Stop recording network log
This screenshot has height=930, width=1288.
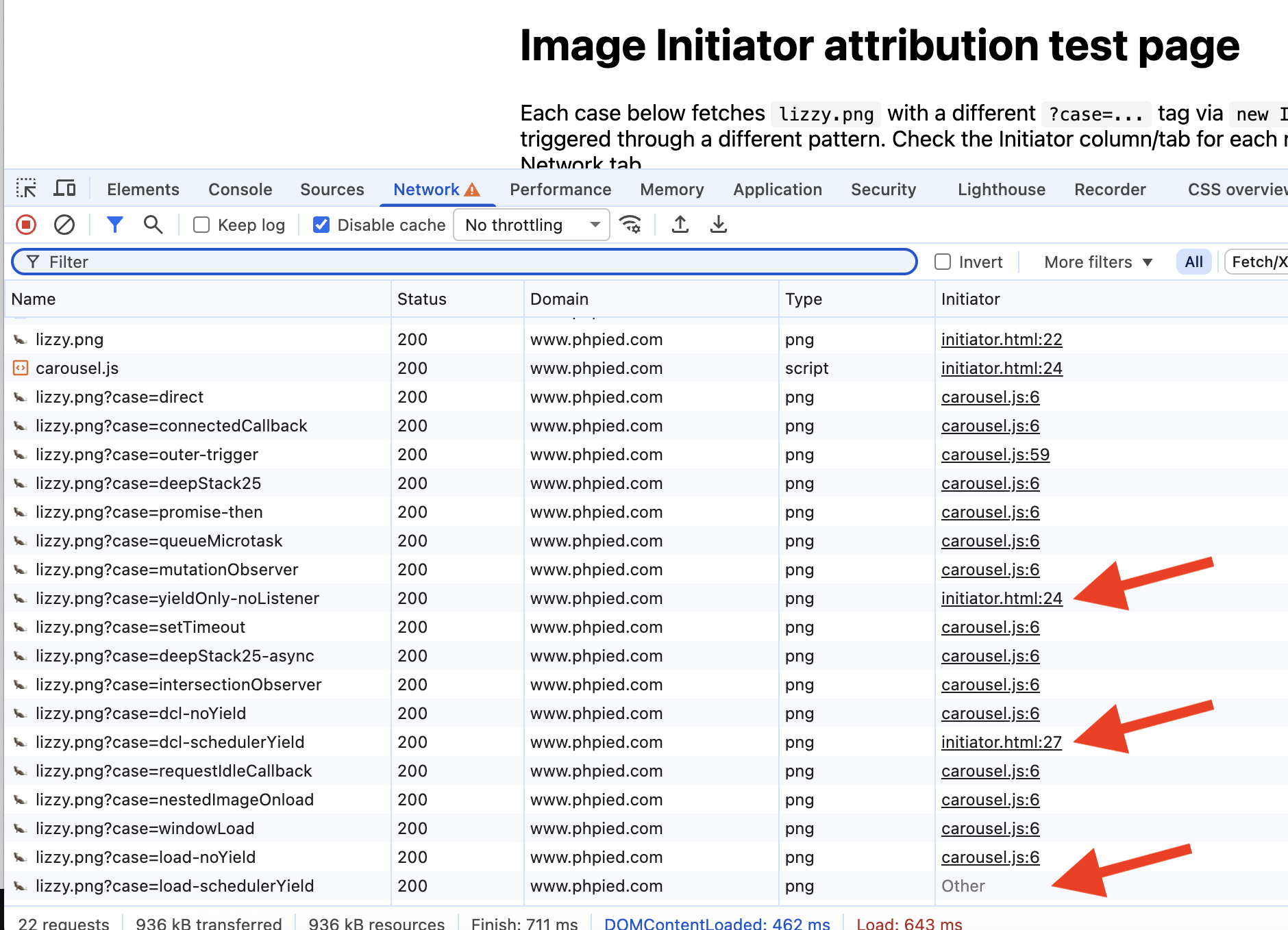[26, 225]
